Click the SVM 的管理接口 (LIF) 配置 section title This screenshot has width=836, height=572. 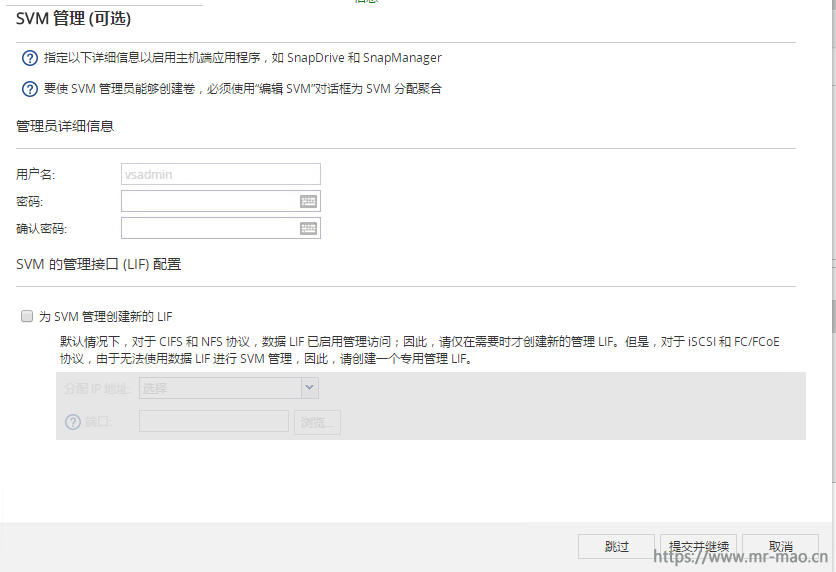tap(99, 264)
